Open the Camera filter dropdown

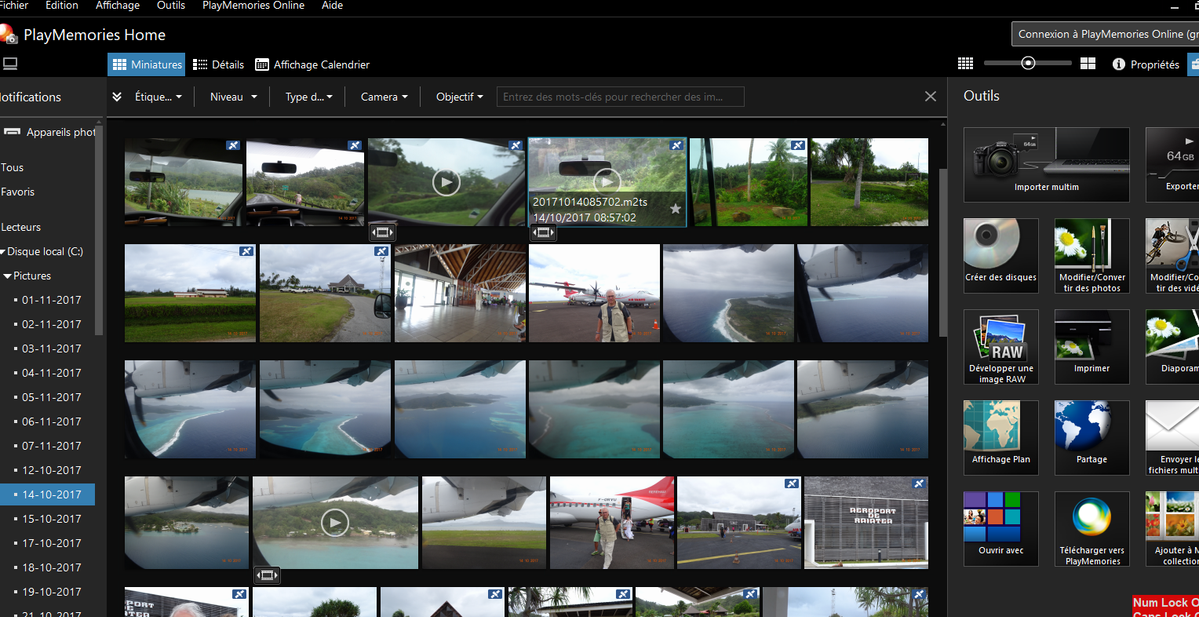(384, 97)
